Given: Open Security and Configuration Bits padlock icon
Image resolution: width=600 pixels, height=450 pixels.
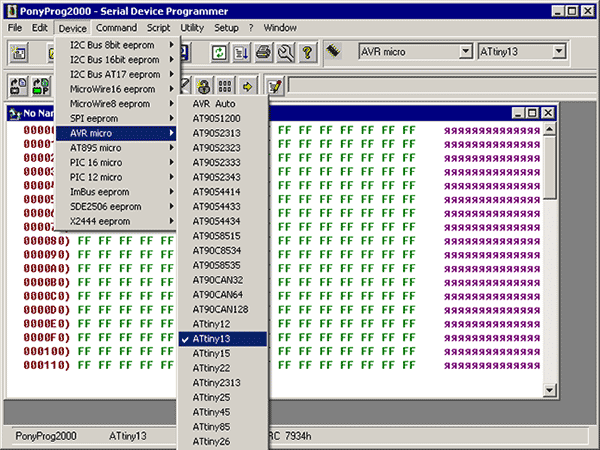Looking at the screenshot, I should [x=204, y=86].
